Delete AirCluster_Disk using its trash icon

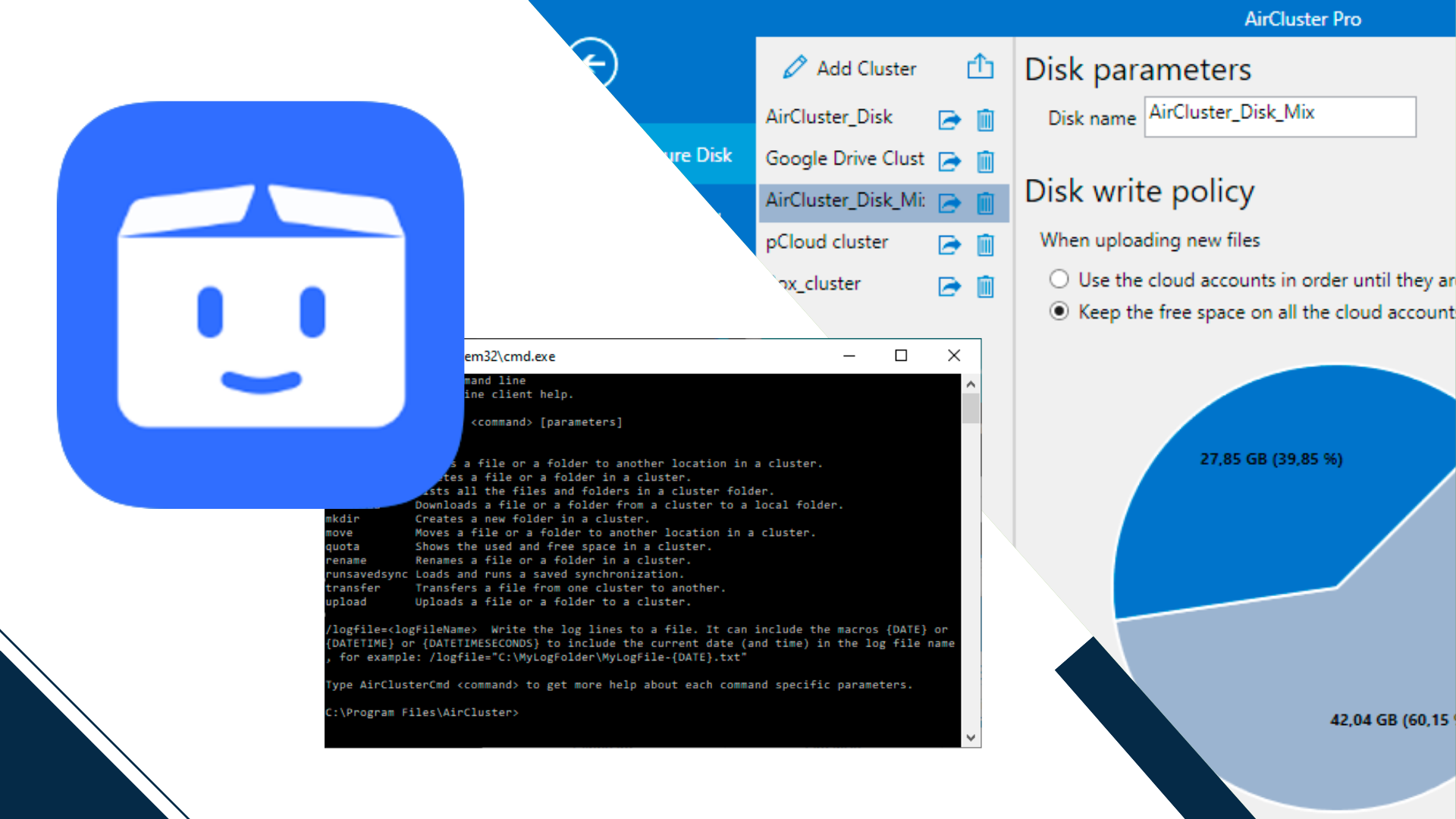(985, 120)
